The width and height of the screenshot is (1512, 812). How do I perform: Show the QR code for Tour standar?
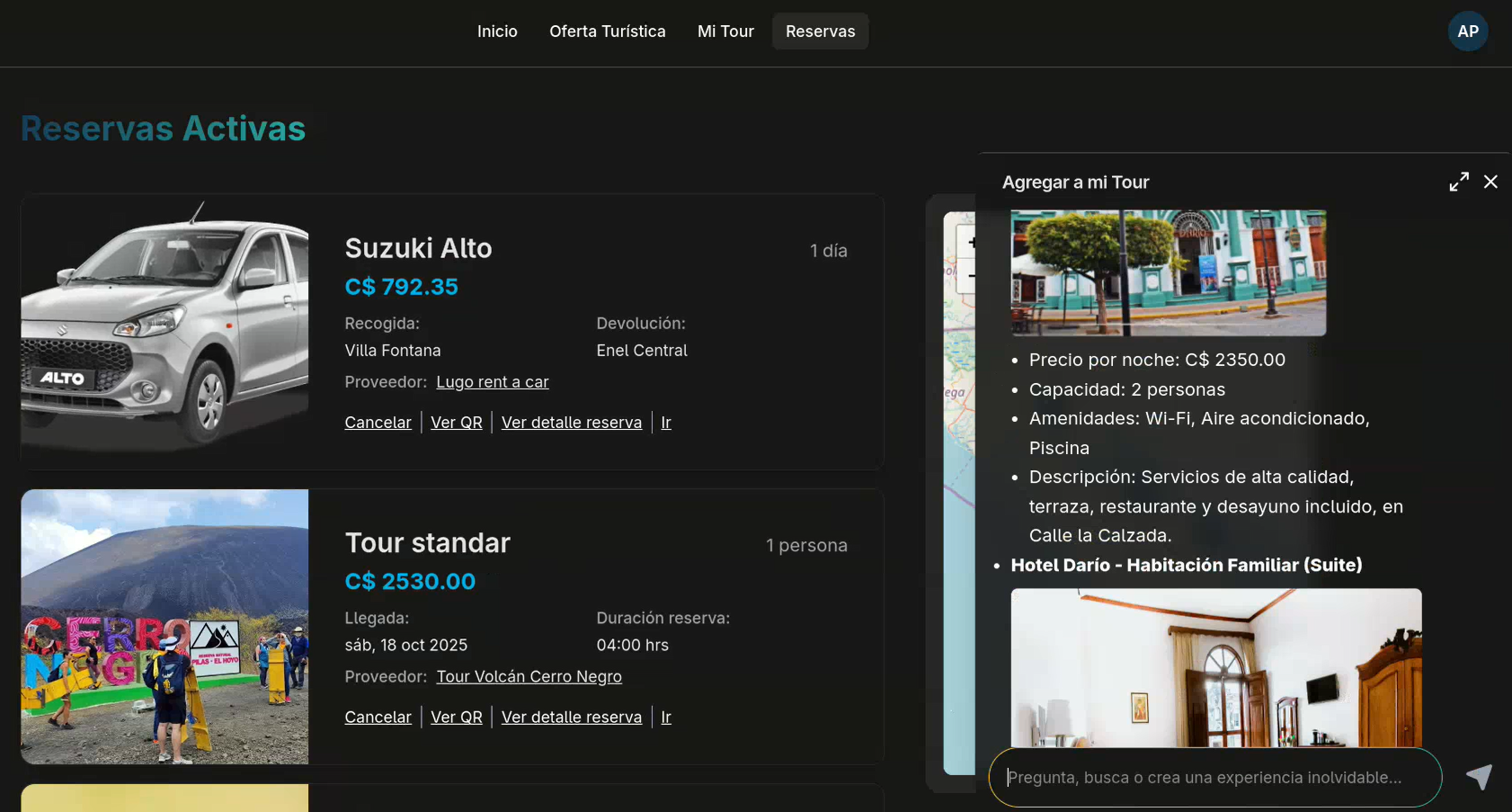[x=457, y=718]
